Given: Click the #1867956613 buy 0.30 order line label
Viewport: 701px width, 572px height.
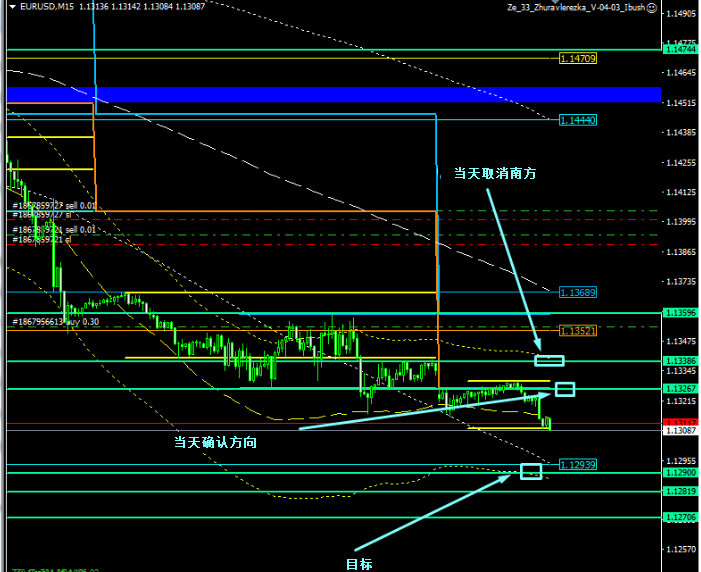Looking at the screenshot, I should [x=56, y=322].
